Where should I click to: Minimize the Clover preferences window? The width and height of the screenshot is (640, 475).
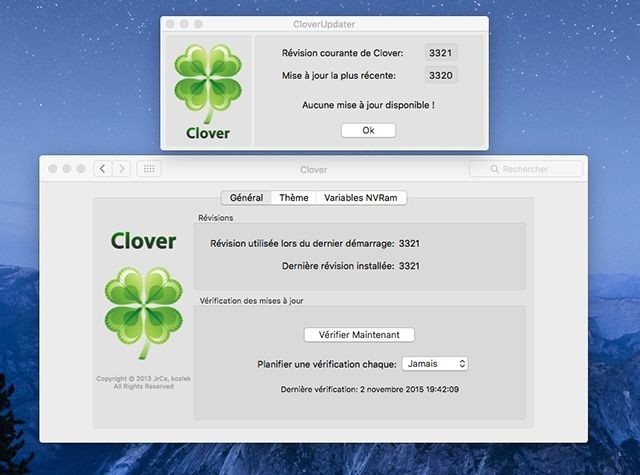coord(67,169)
